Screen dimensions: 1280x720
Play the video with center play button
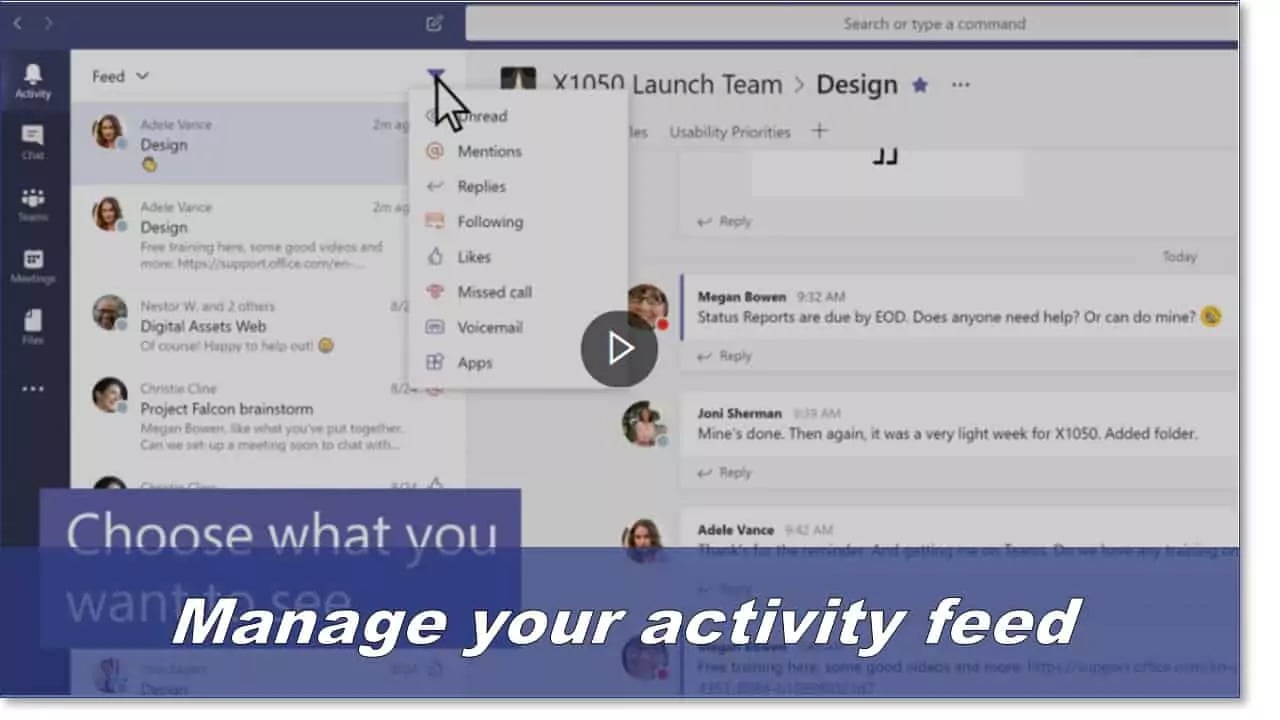(x=619, y=348)
